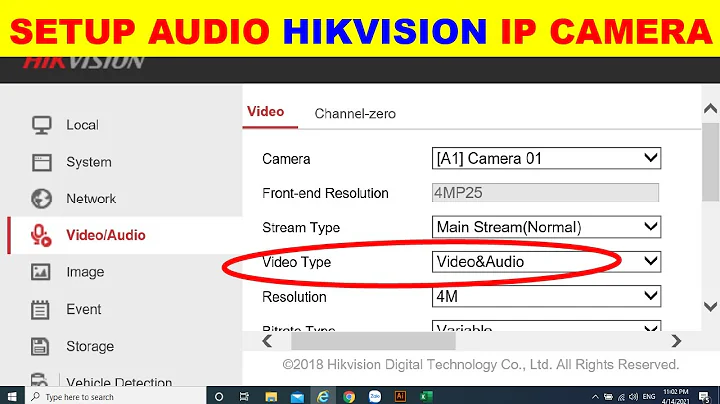Open the notification center icon
This screenshot has width=720, height=404.
[x=705, y=397]
